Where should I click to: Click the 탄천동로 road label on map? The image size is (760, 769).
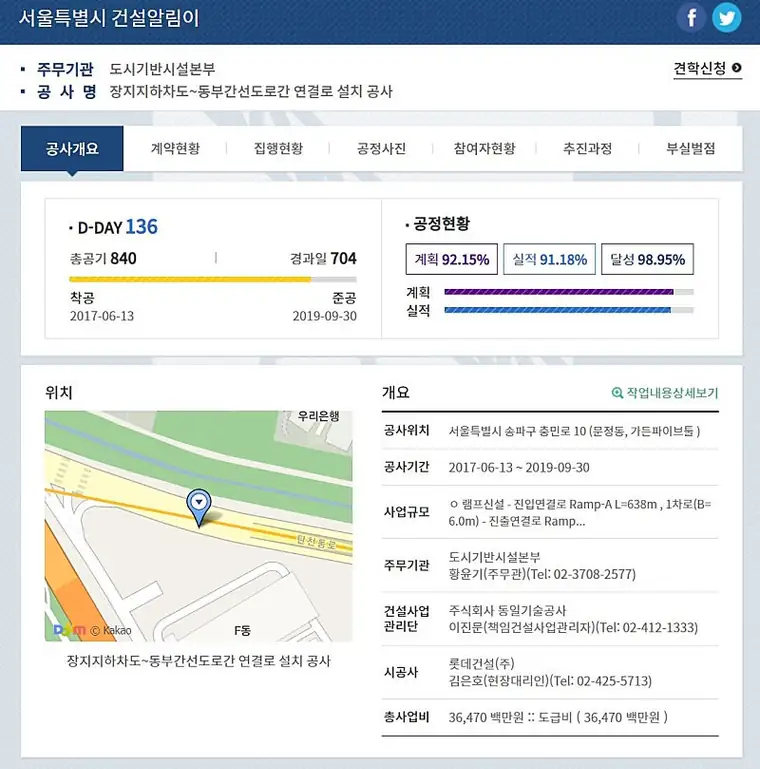point(317,542)
